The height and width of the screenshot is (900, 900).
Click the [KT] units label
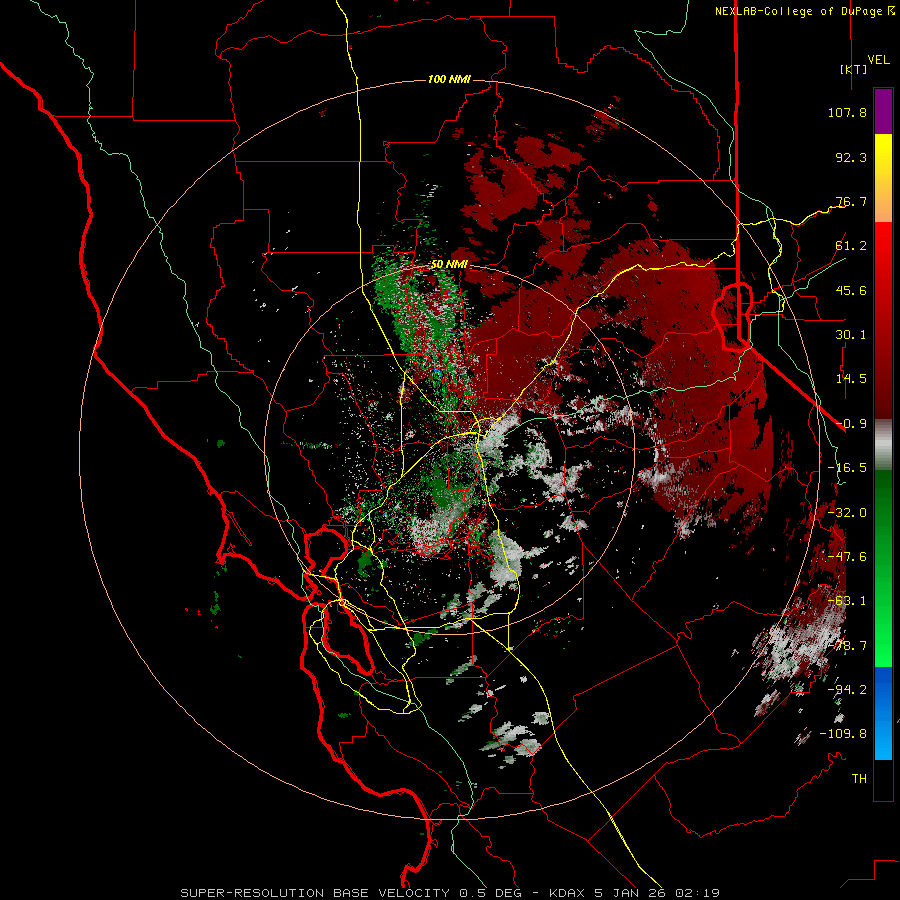coord(853,69)
